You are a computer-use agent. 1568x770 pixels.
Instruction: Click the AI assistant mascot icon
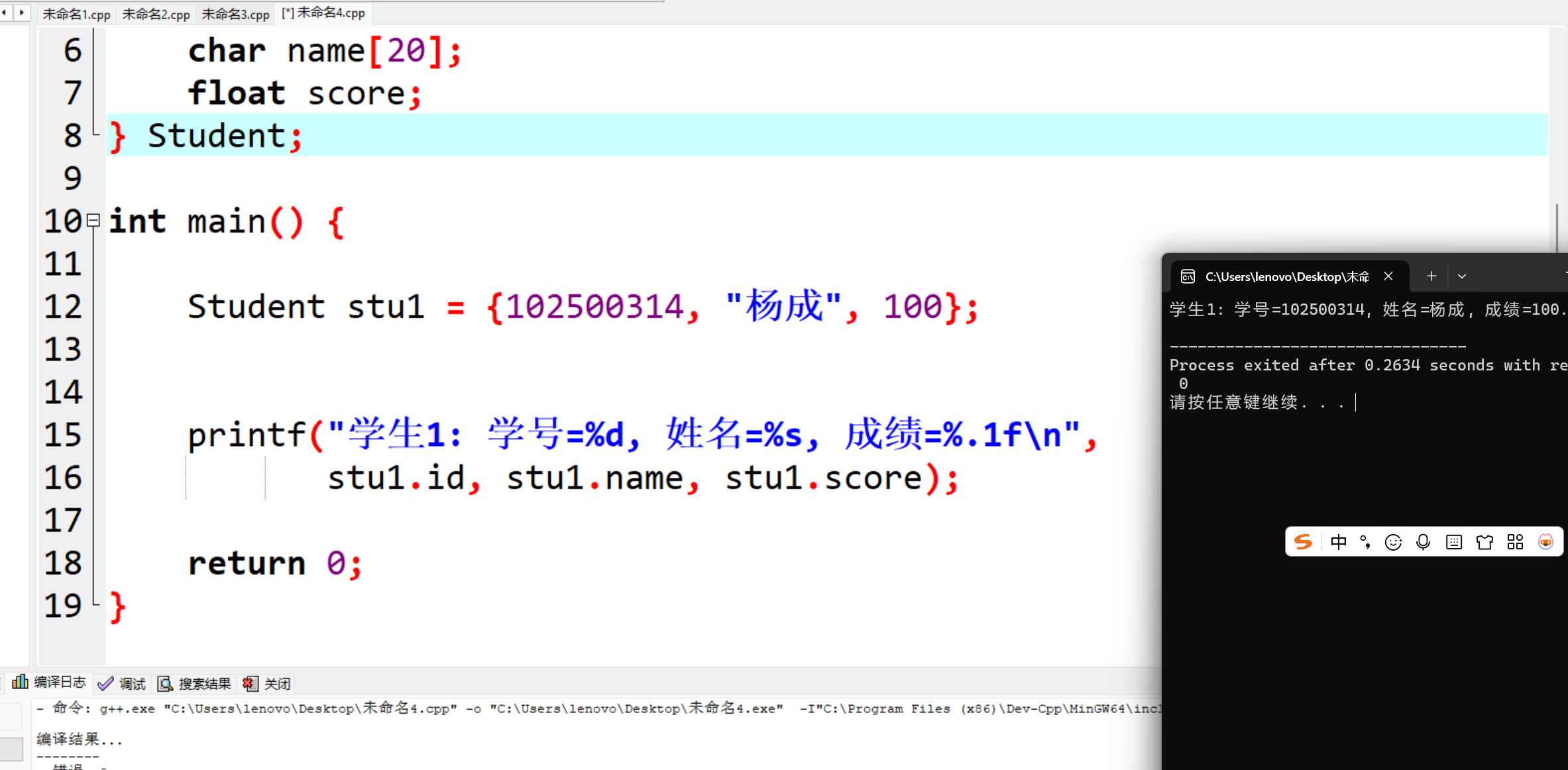1545,542
